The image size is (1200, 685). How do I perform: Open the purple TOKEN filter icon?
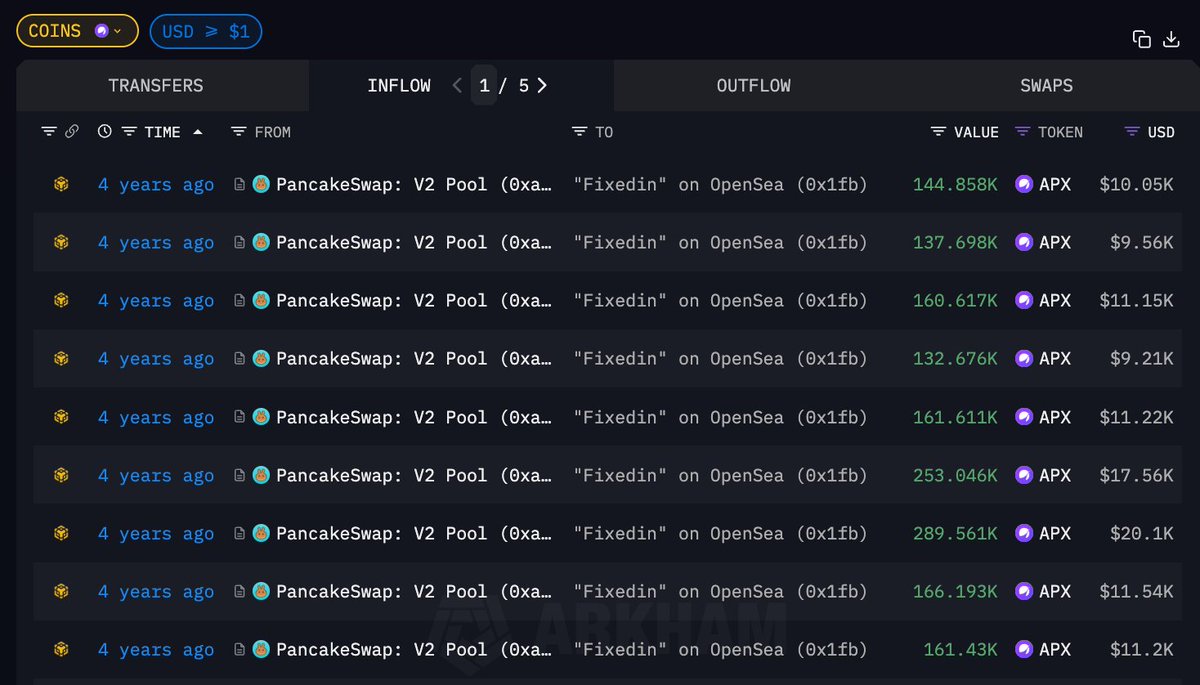1022,132
